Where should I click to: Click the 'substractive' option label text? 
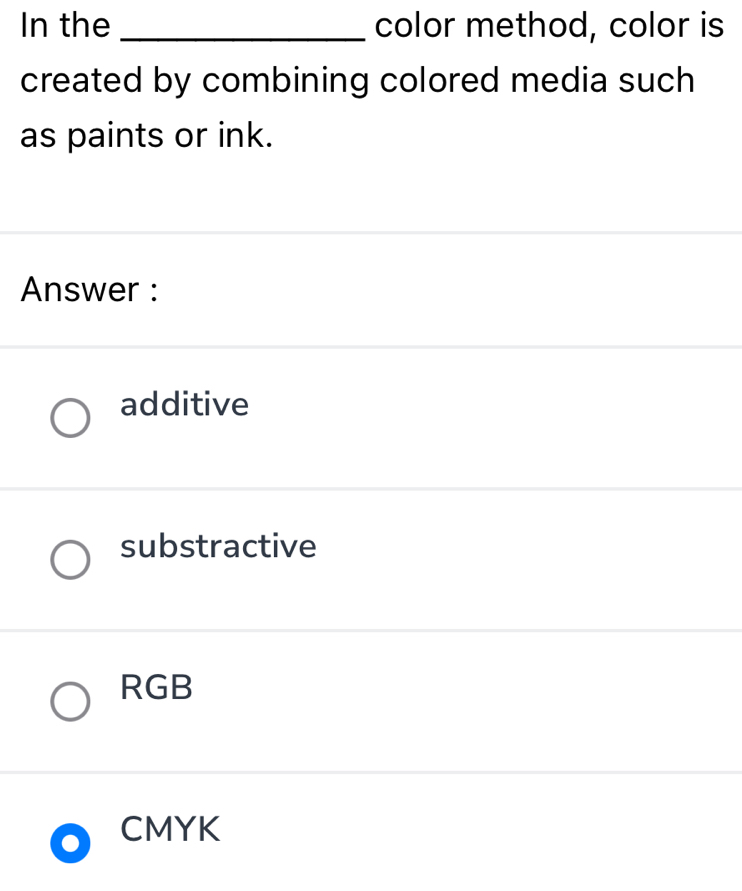[x=218, y=546]
